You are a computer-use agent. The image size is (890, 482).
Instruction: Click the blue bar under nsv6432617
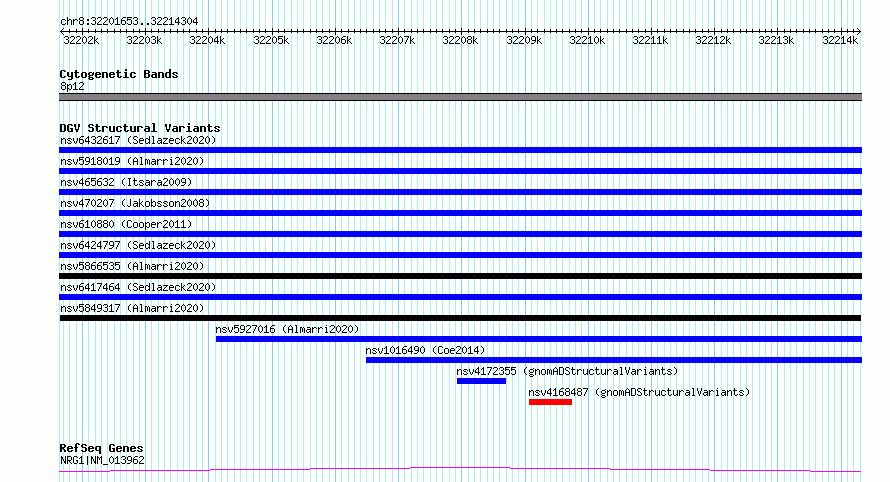(460, 150)
